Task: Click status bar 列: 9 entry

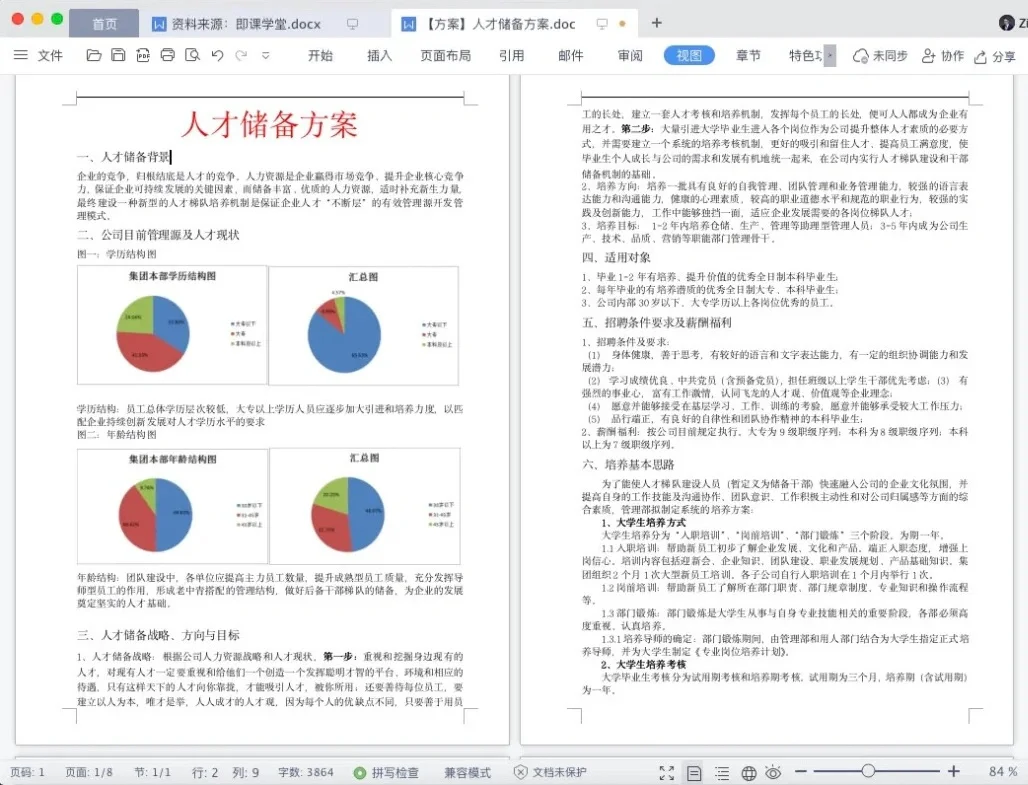Action: coord(245,773)
